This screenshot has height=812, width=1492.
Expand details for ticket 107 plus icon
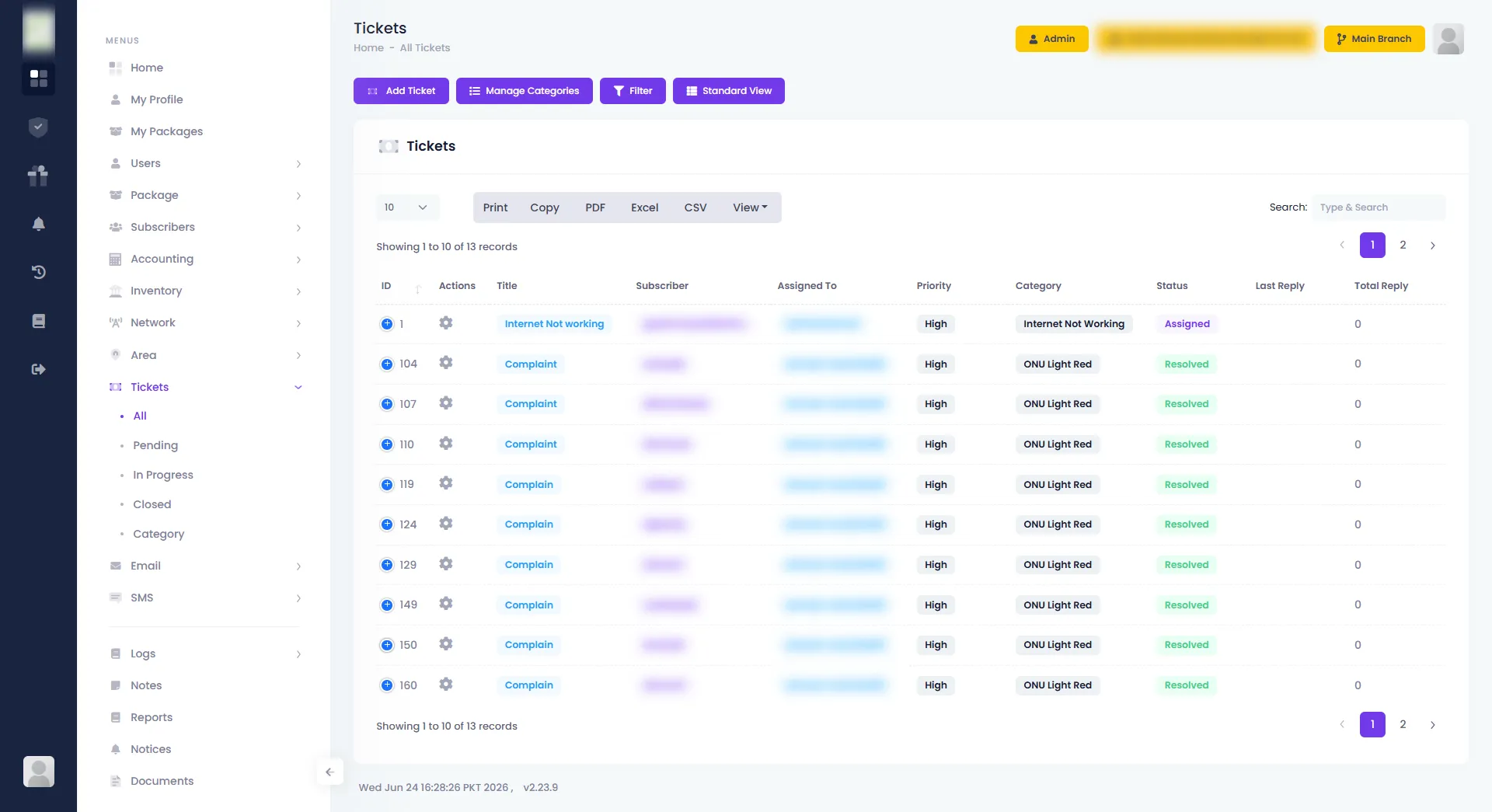click(x=387, y=404)
